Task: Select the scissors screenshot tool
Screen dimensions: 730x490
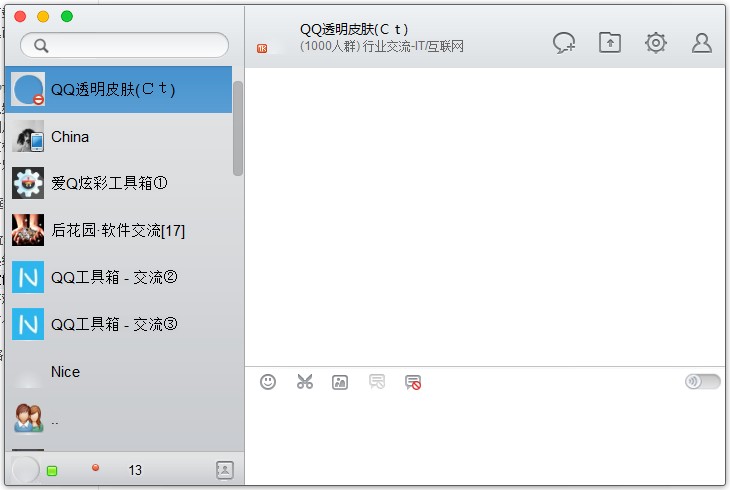Action: coord(304,382)
